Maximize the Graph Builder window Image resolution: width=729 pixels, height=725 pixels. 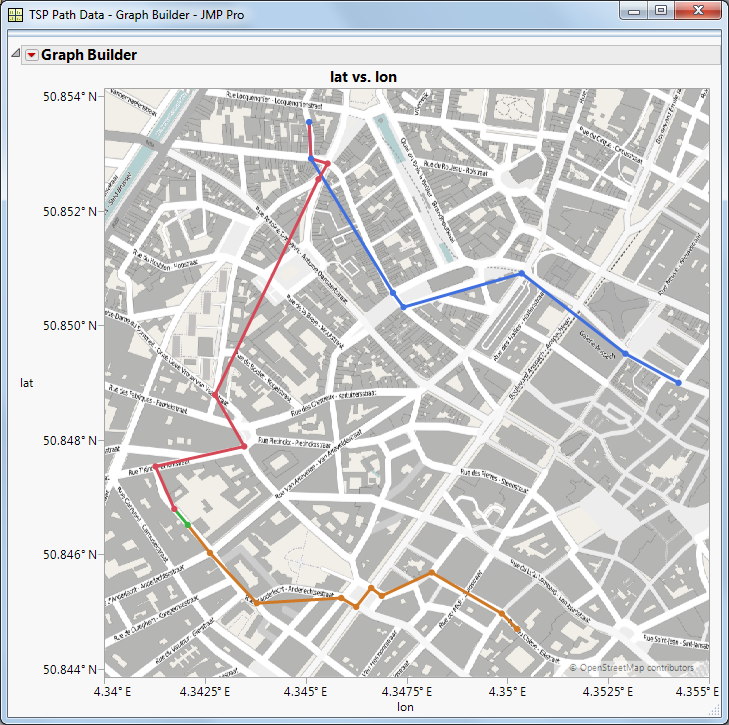[x=661, y=11]
